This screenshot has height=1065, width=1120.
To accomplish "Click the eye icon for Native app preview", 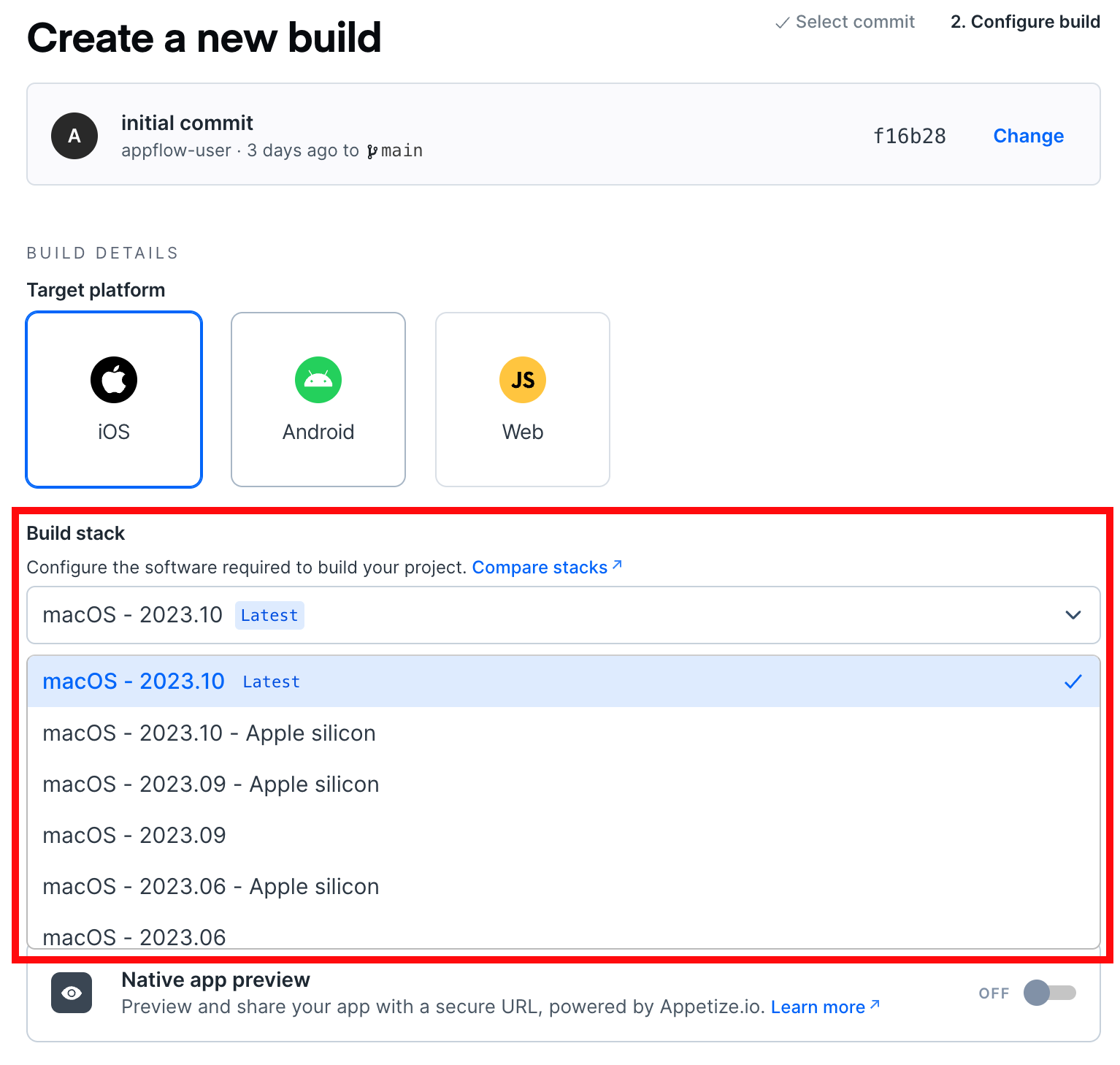I will 72,993.
